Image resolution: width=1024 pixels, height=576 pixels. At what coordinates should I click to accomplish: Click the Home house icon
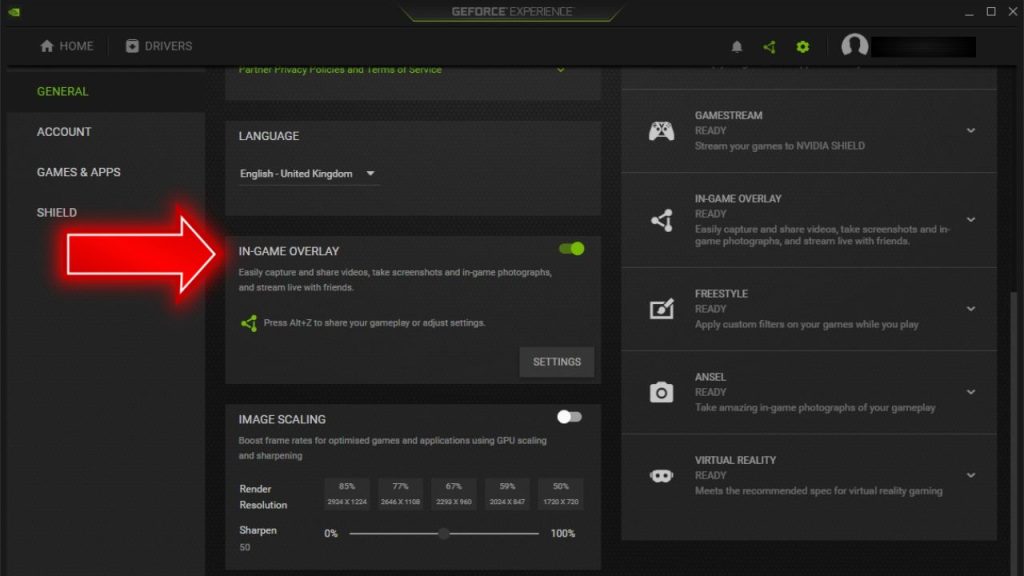[46, 46]
